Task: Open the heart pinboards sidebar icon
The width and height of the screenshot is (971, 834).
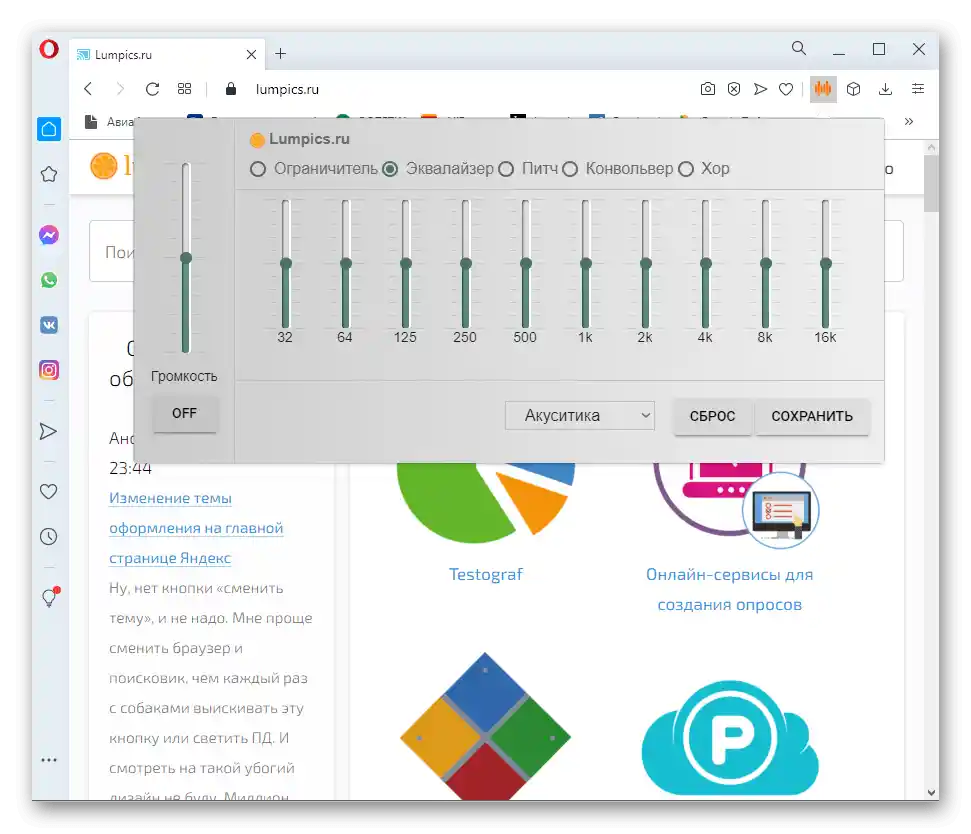Action: point(48,492)
